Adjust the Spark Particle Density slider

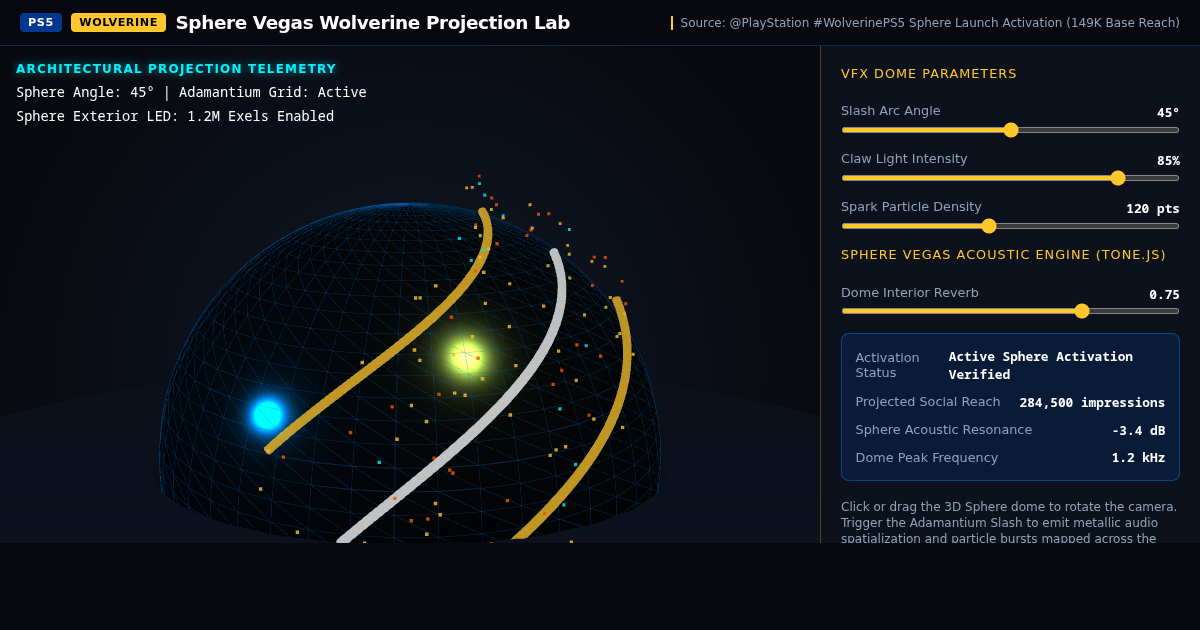1010,226
